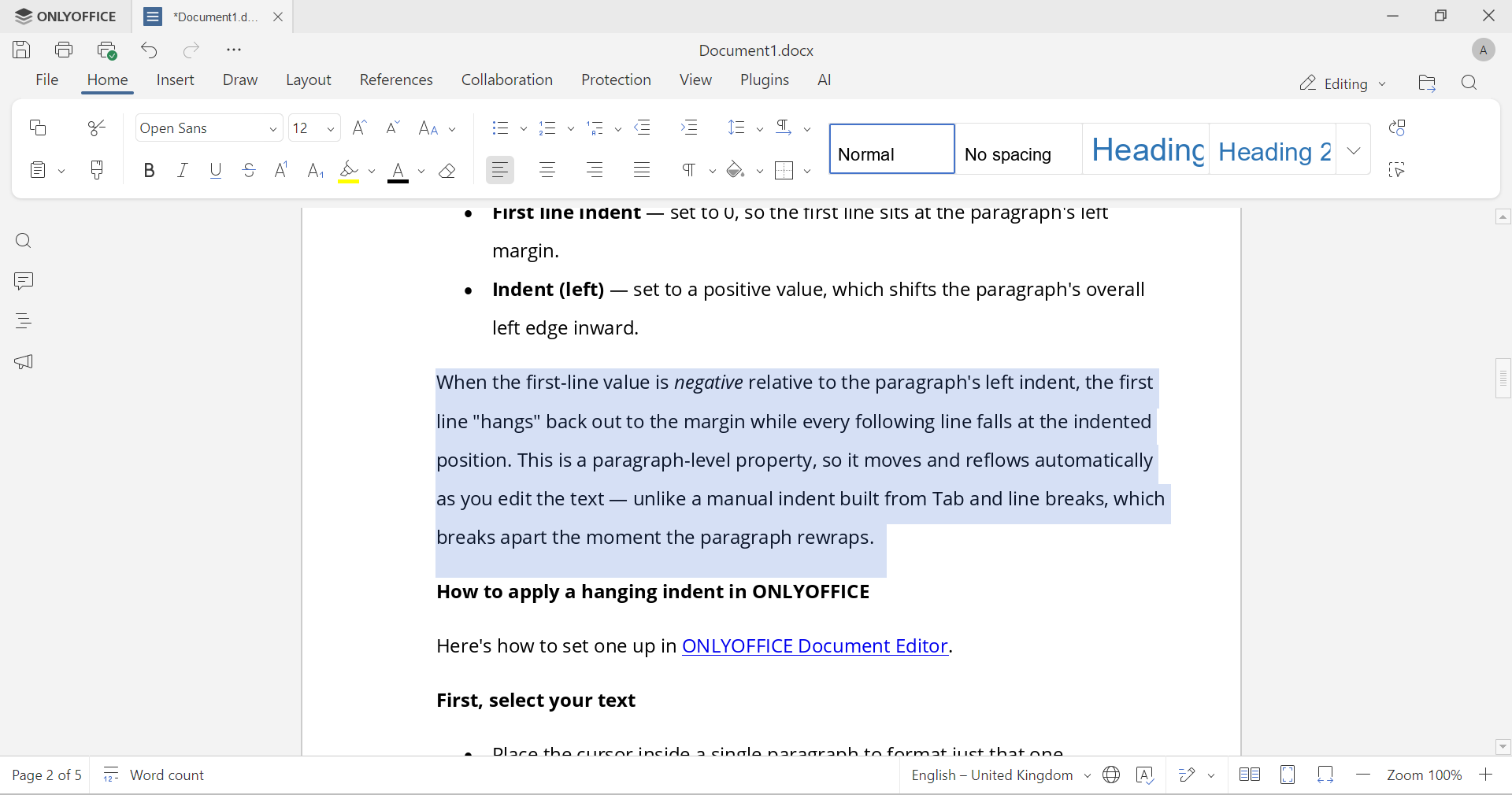
Task: Toggle underline formatting
Action: tap(216, 171)
